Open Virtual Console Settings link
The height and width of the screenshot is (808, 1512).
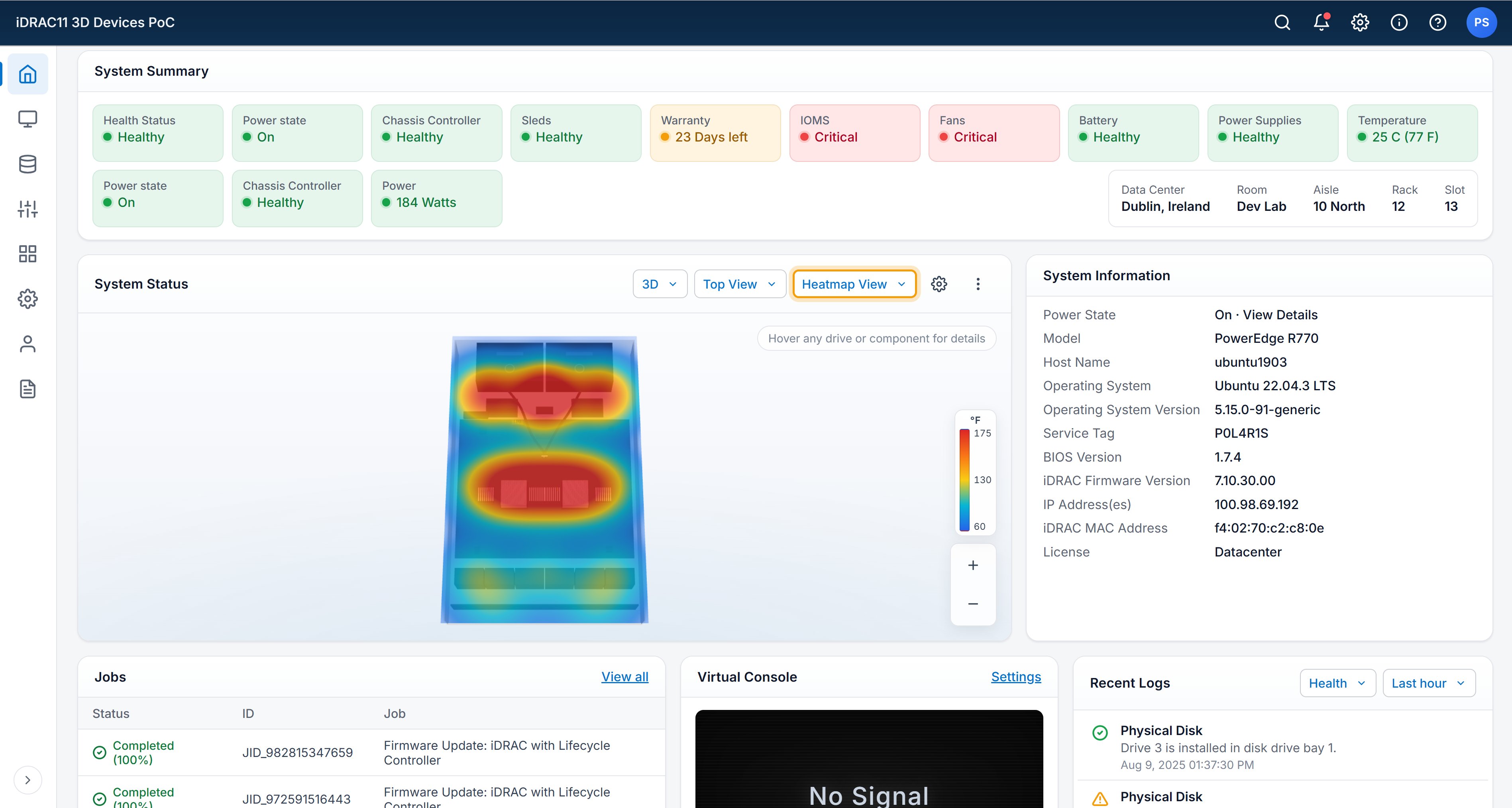(1016, 676)
